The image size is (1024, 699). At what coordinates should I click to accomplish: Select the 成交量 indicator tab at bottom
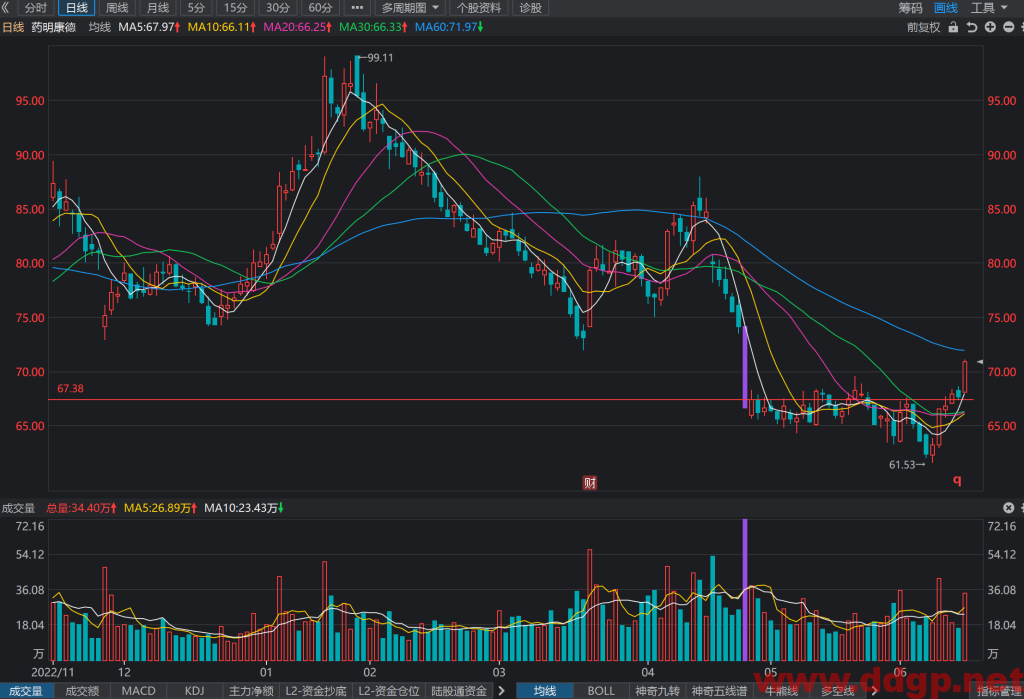click(x=25, y=691)
